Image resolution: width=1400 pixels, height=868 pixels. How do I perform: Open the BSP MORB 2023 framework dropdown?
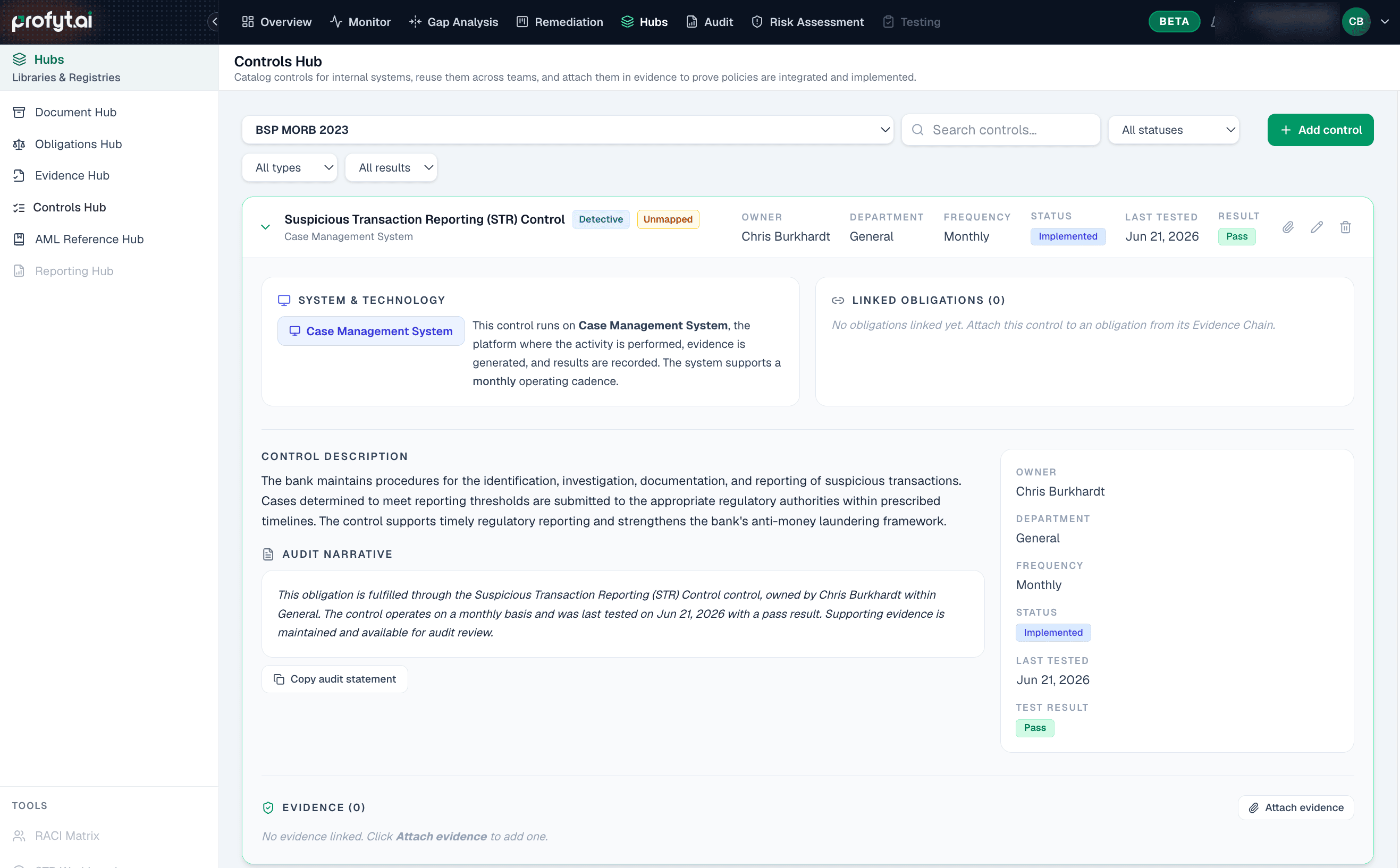[x=567, y=130]
